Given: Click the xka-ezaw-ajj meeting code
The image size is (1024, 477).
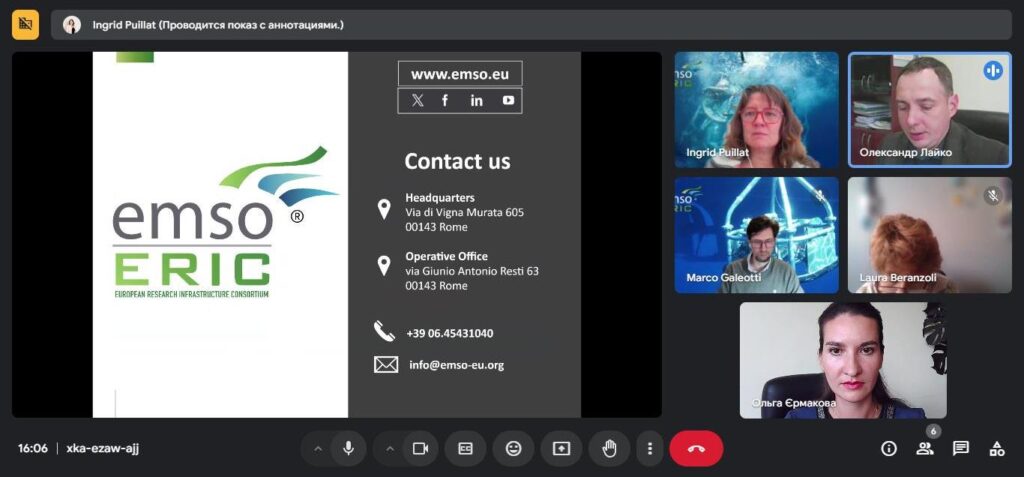Looking at the screenshot, I should point(102,449).
